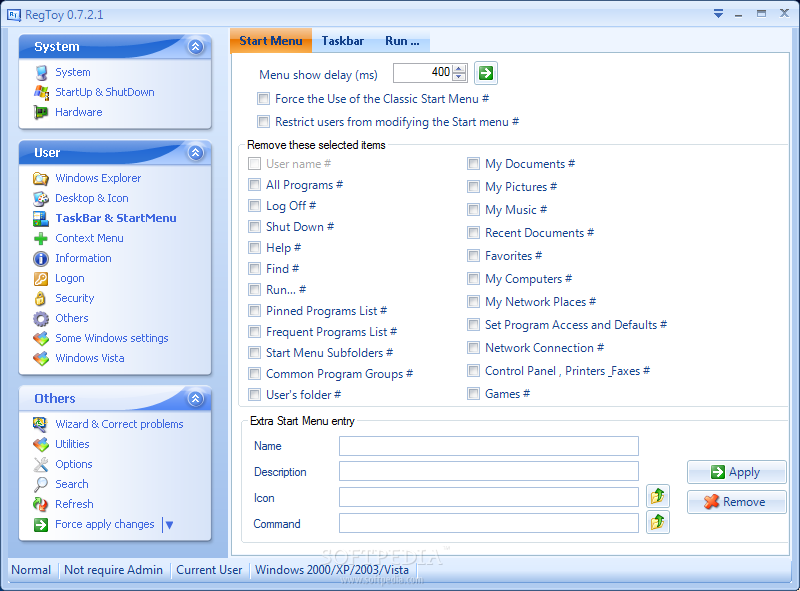Screen dimensions: 800x591
Task: Click the green plus Context Menu icon
Action: point(41,238)
